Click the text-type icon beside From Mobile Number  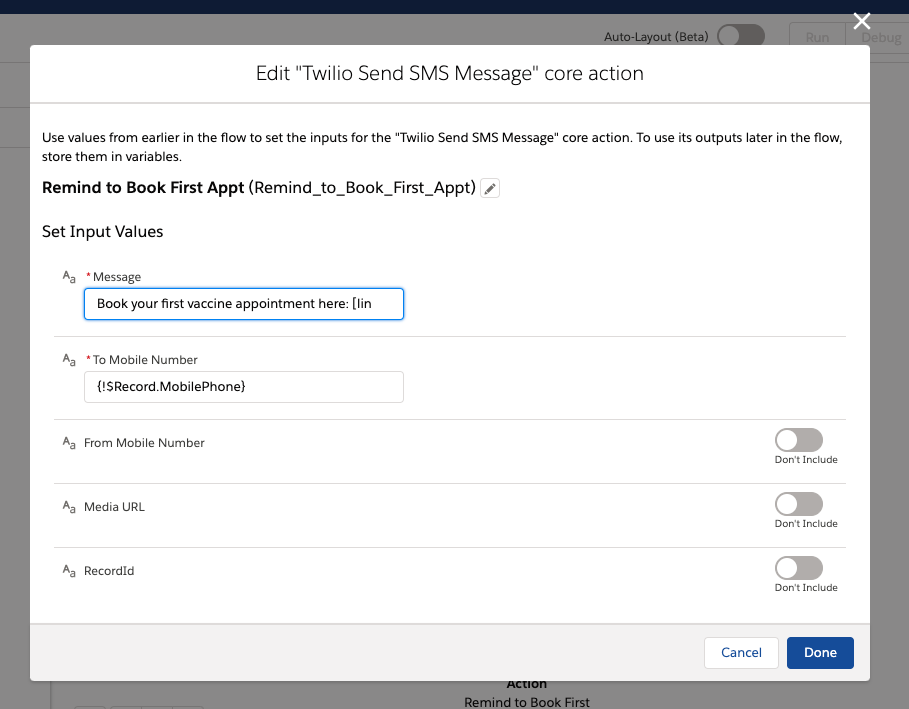pos(69,443)
